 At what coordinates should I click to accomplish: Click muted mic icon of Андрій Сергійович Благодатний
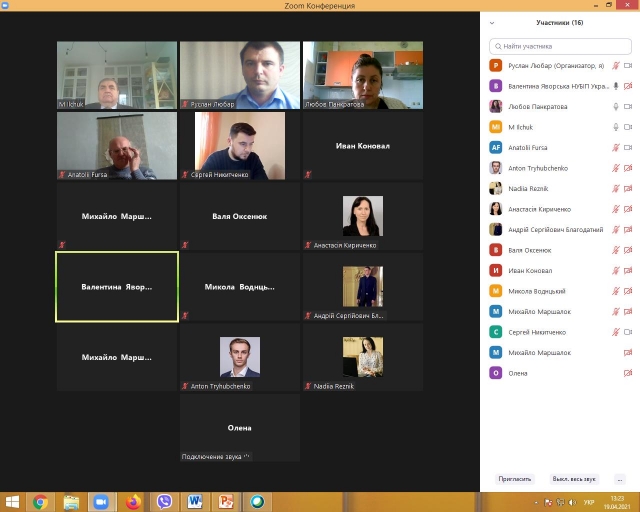[x=616, y=229]
